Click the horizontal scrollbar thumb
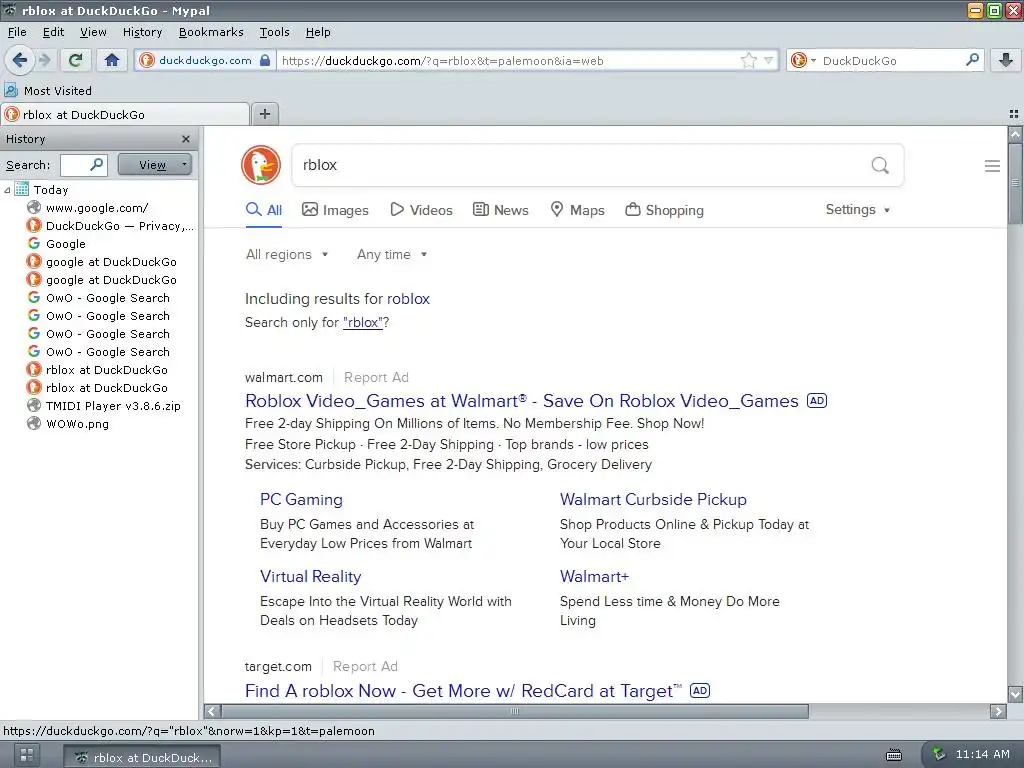Viewport: 1024px width, 768px height. pyautogui.click(x=515, y=711)
